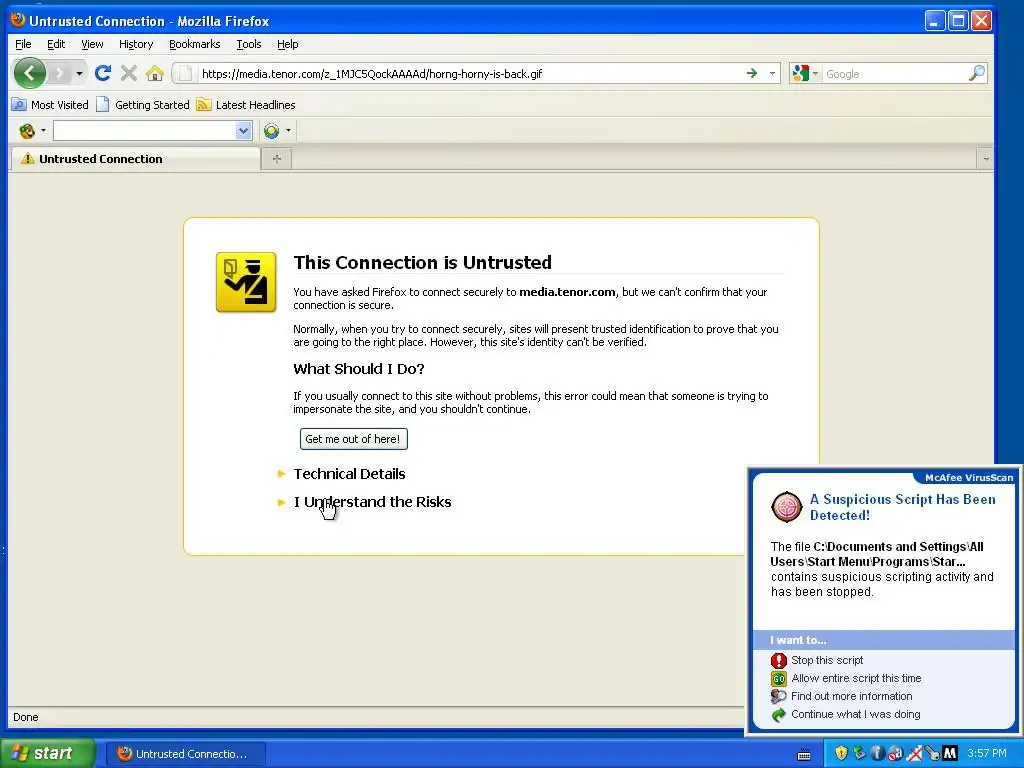Open the Latest Headlines feed bookmark
The height and width of the screenshot is (768, 1024).
coord(246,104)
